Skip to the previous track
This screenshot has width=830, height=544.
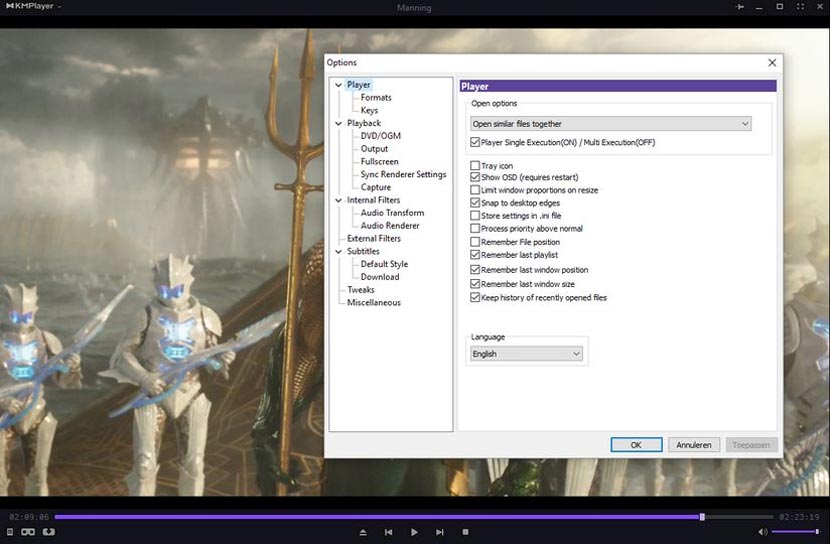(x=388, y=532)
